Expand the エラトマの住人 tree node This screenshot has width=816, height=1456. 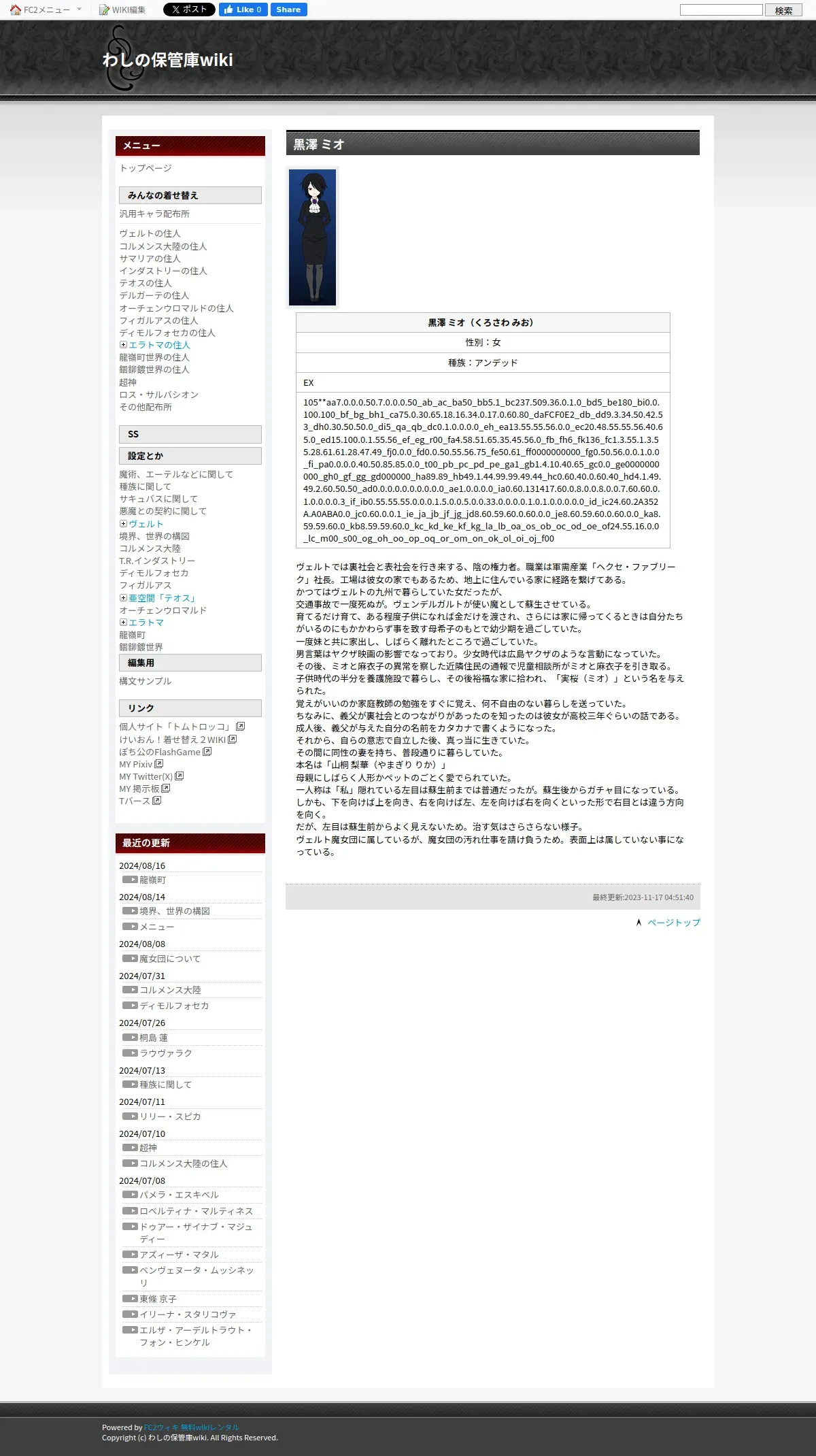123,345
